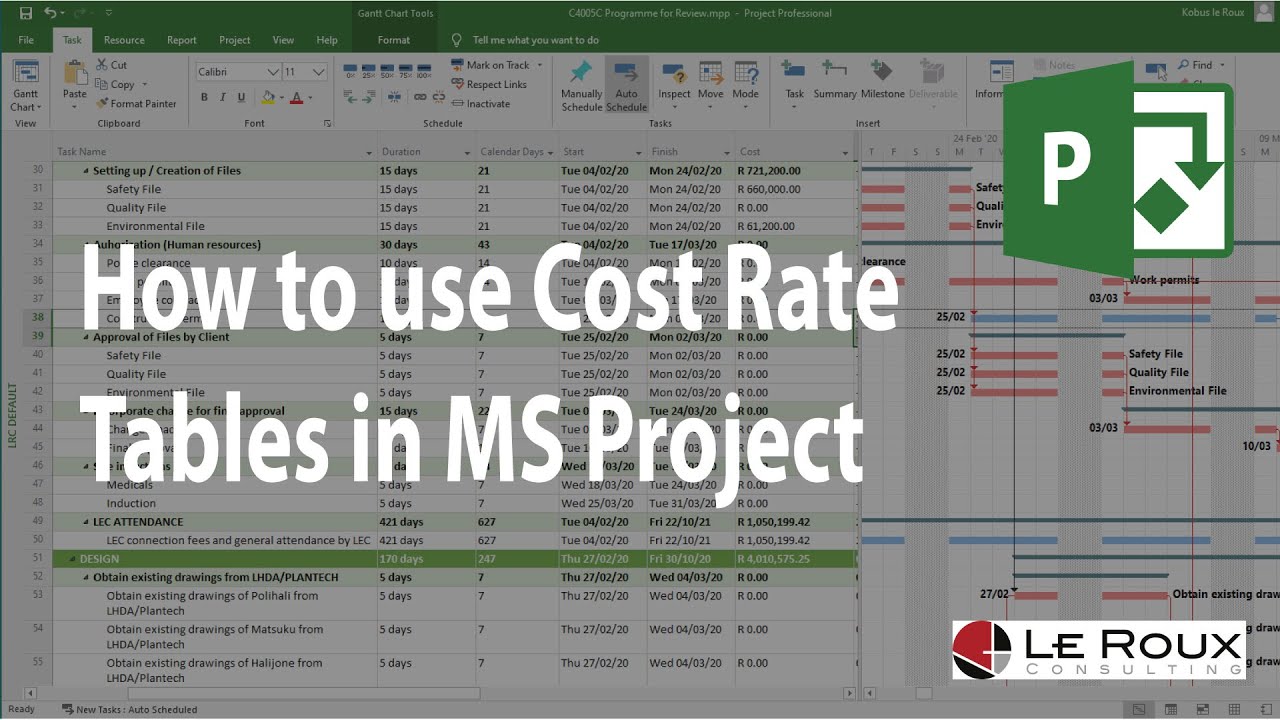Mark task 100% complete
Viewport: 1280px width, 720px height.
(422, 72)
